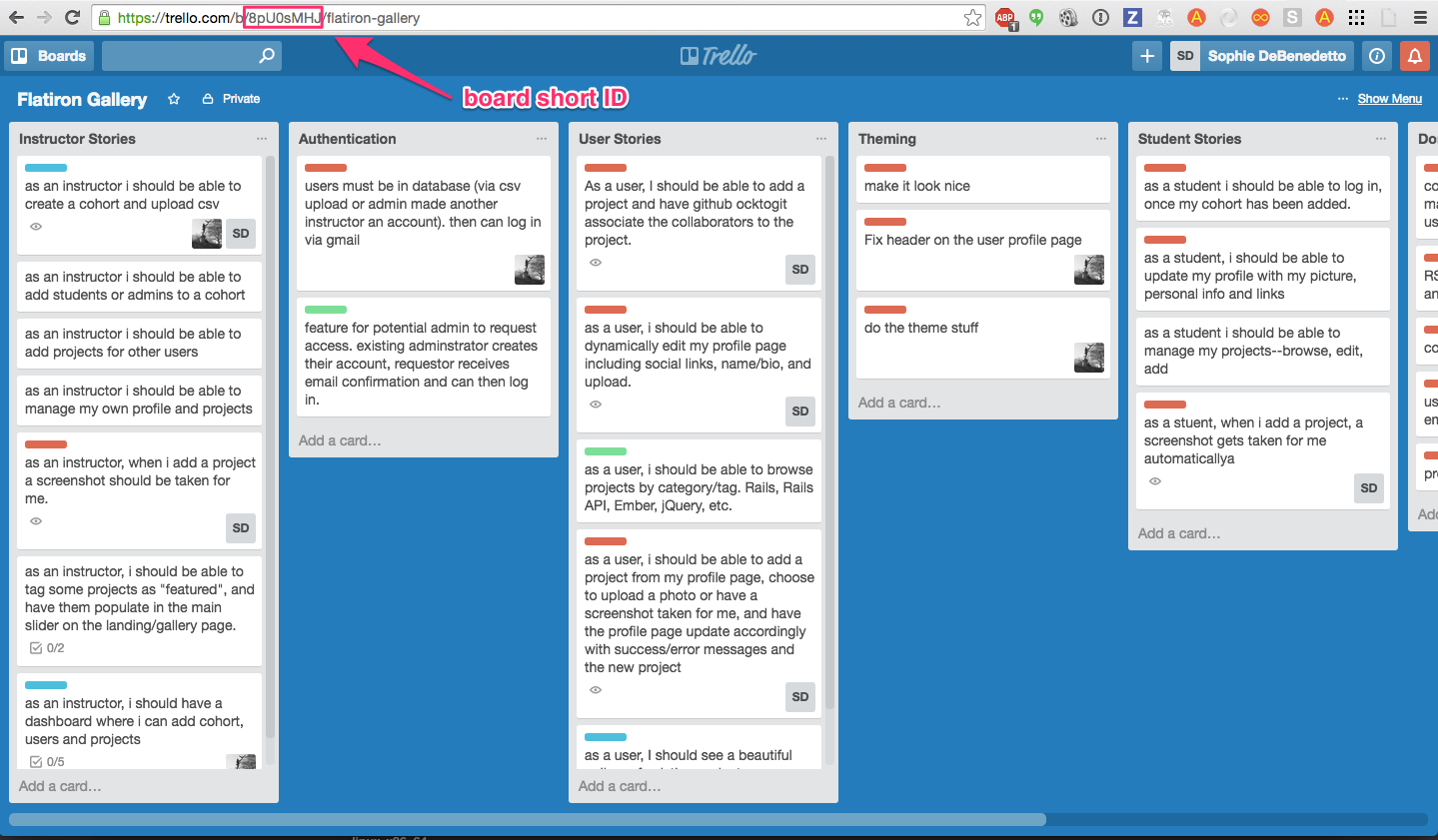1438x840 pixels.
Task: Open student card 'log in, once my cohort has been added'
Action: click(x=1263, y=188)
